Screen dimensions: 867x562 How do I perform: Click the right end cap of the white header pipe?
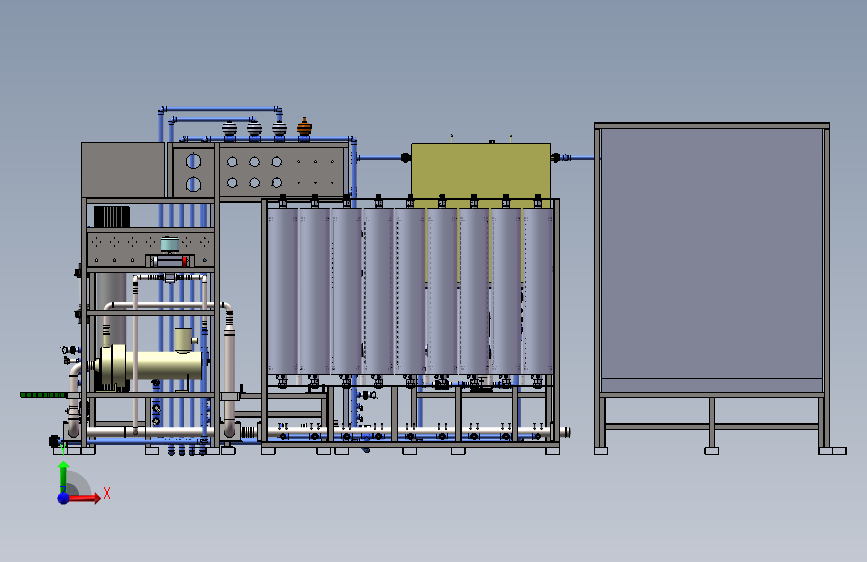tap(566, 433)
